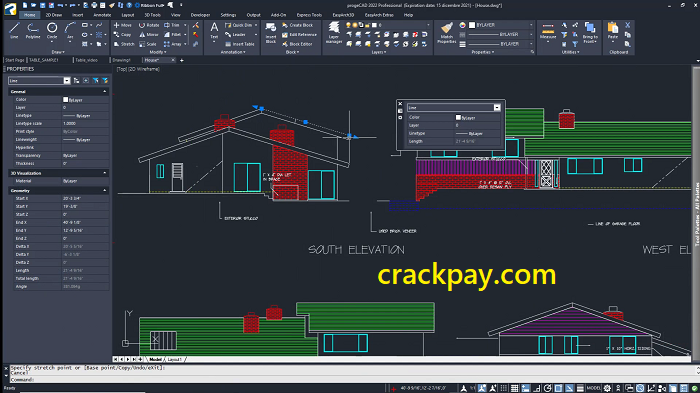
Task: Open the BYLAYER color dropdown in ribbon
Action: [x=531, y=25]
